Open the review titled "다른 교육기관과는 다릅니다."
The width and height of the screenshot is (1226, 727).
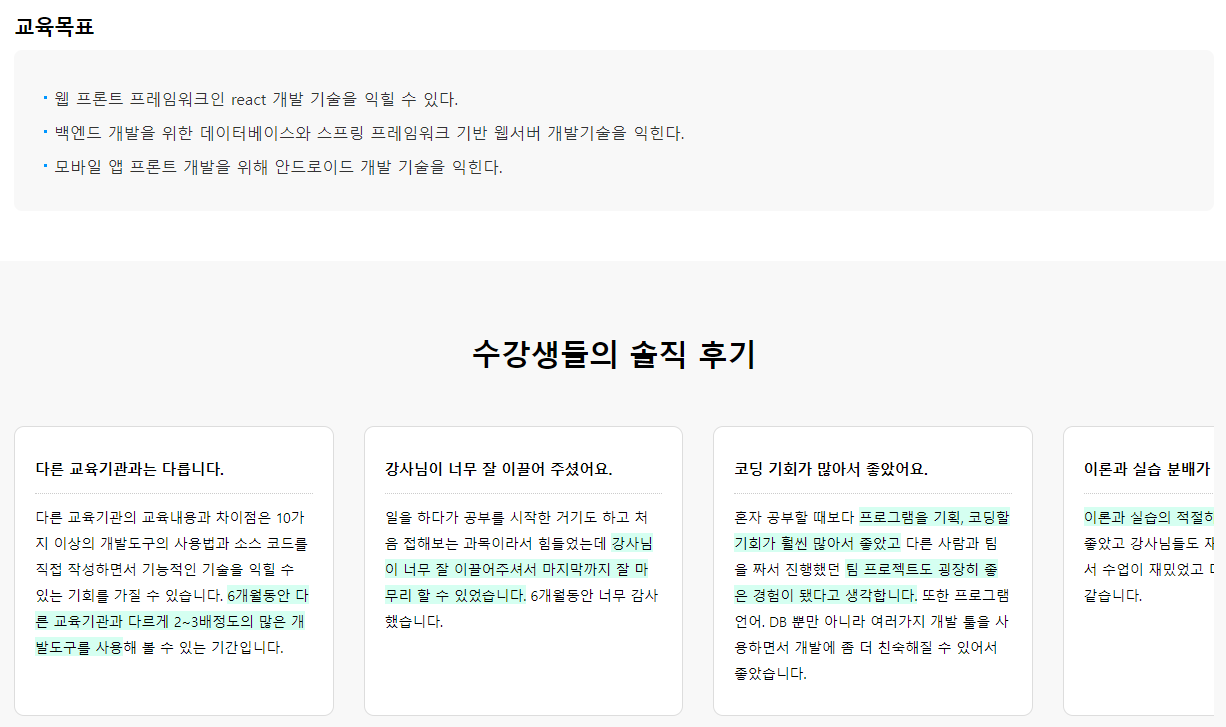point(129,469)
